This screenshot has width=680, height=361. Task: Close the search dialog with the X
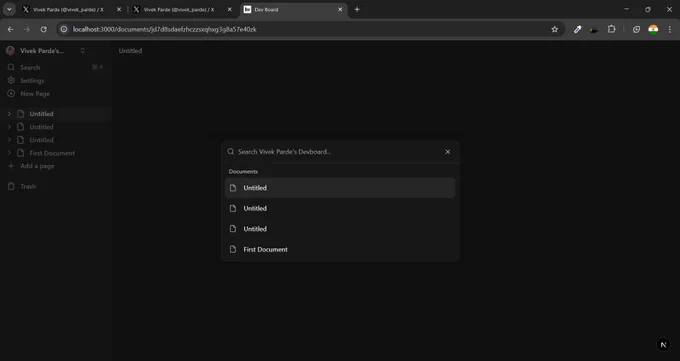(x=448, y=152)
